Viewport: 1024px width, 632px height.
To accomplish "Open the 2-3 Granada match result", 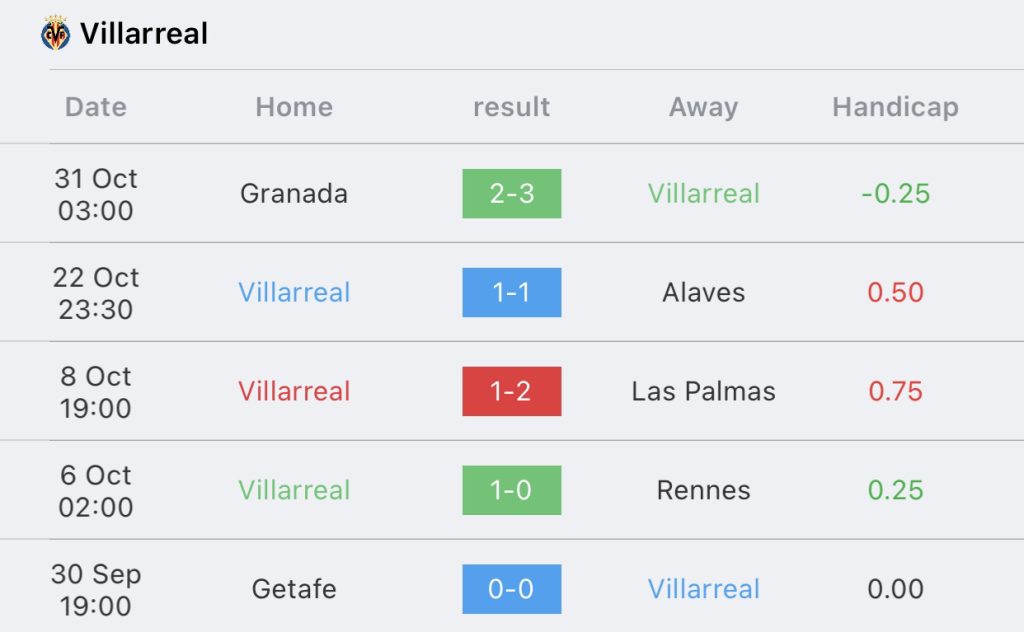I will pyautogui.click(x=512, y=193).
